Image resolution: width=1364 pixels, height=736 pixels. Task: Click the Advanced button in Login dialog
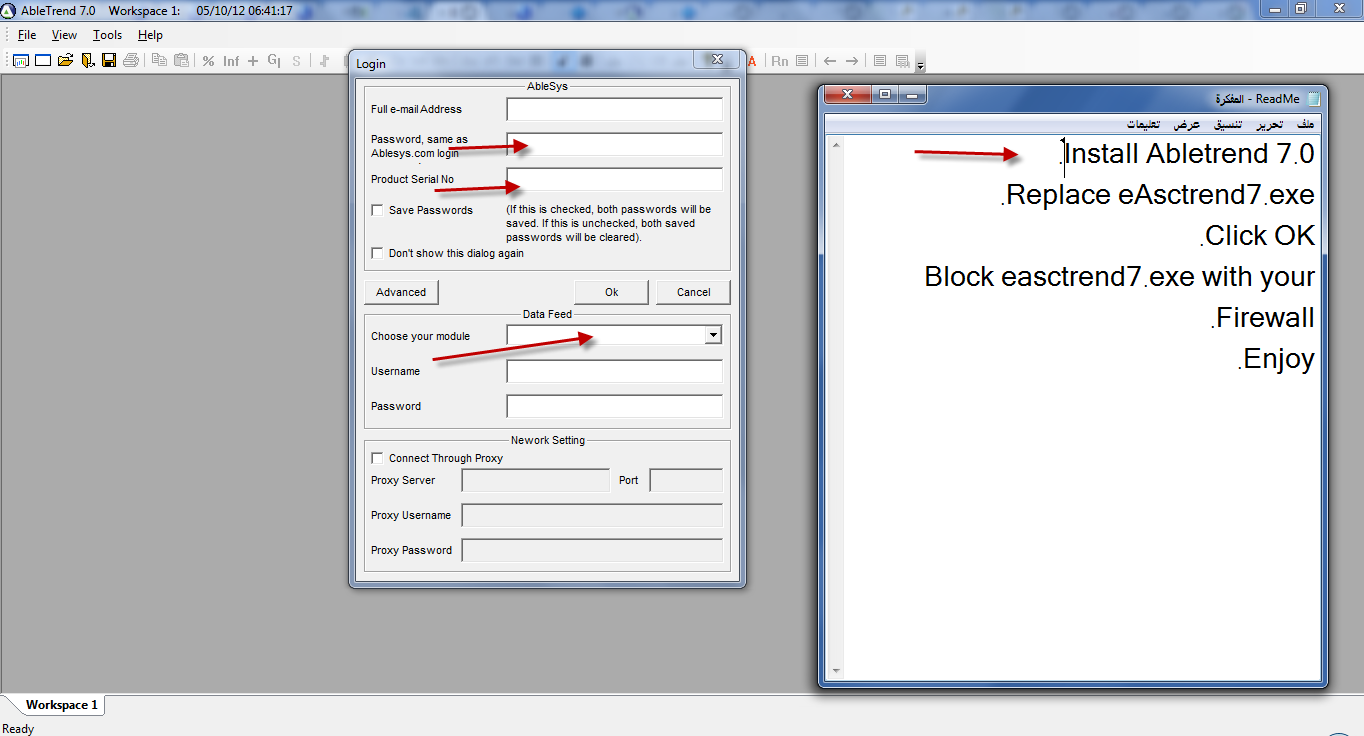coord(401,292)
